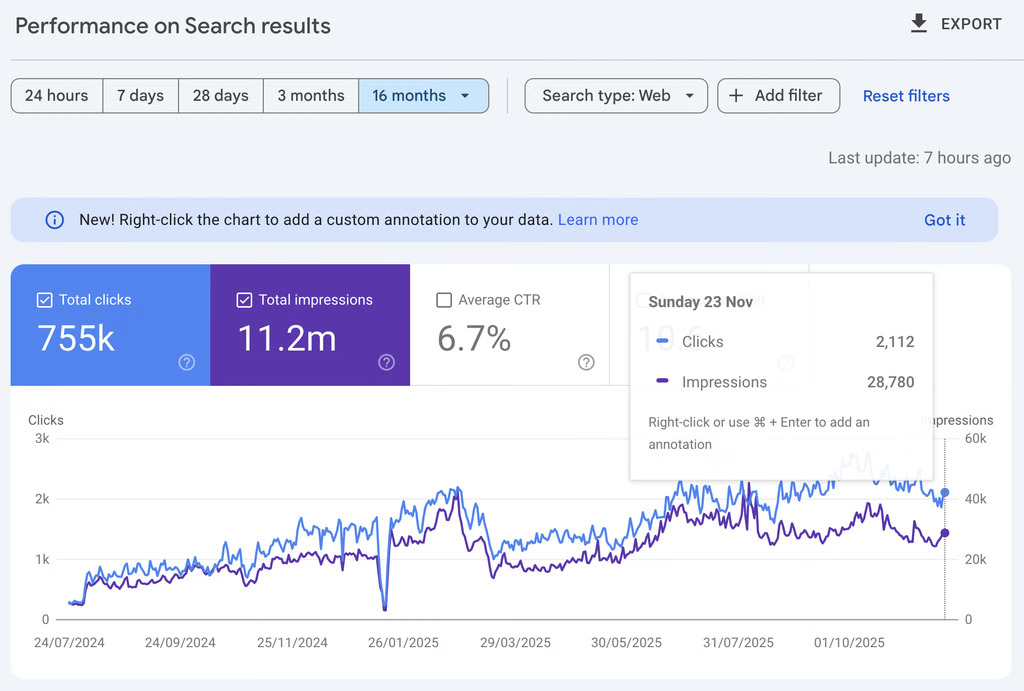Uncheck the Total clicks checkbox
The width and height of the screenshot is (1024, 691).
point(44,300)
